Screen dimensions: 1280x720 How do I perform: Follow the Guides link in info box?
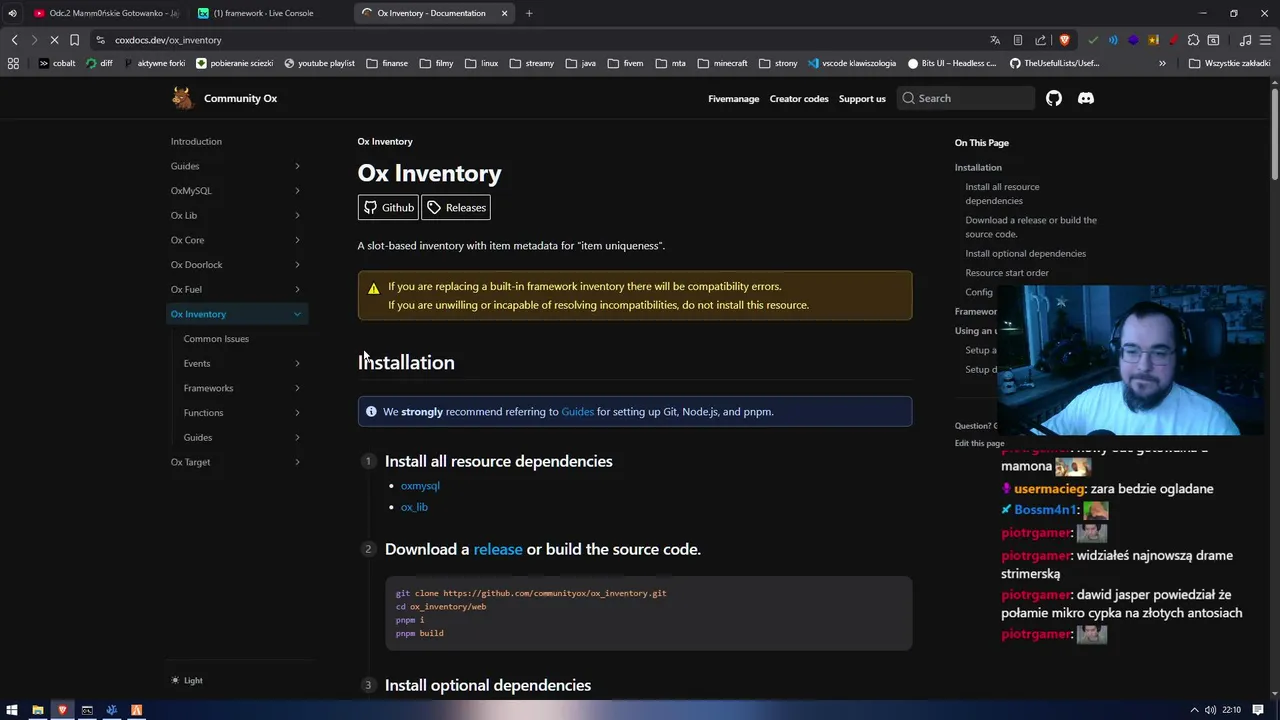click(x=577, y=411)
